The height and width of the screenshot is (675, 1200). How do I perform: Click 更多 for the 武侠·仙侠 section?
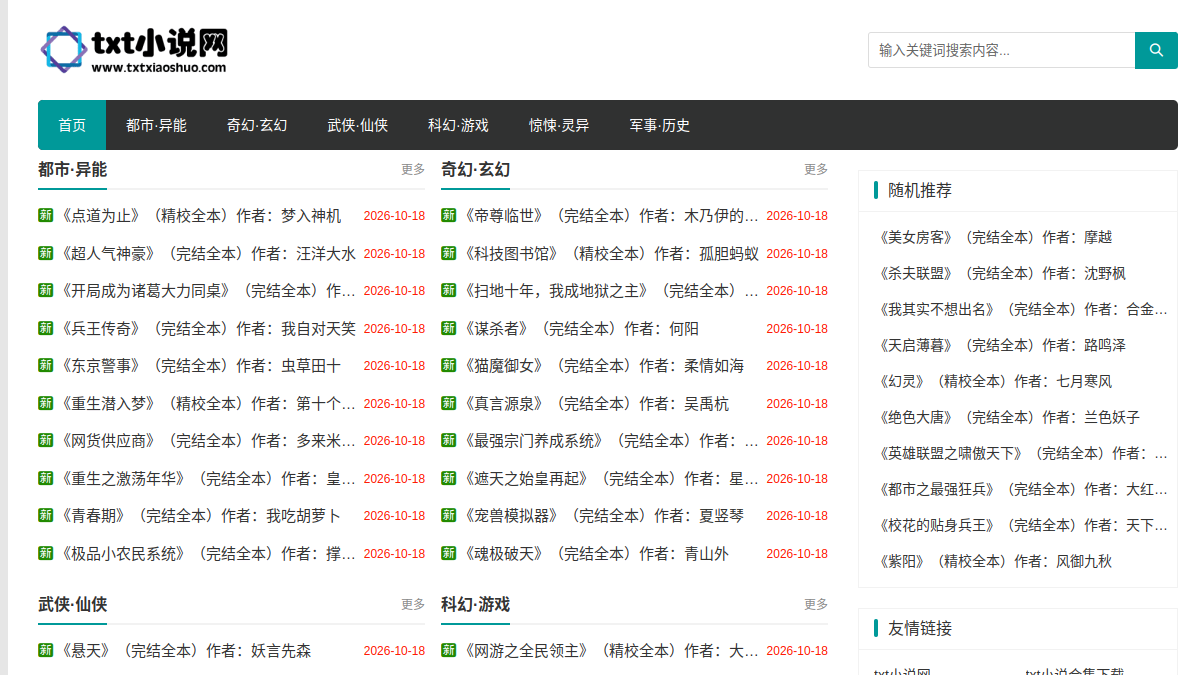[413, 604]
